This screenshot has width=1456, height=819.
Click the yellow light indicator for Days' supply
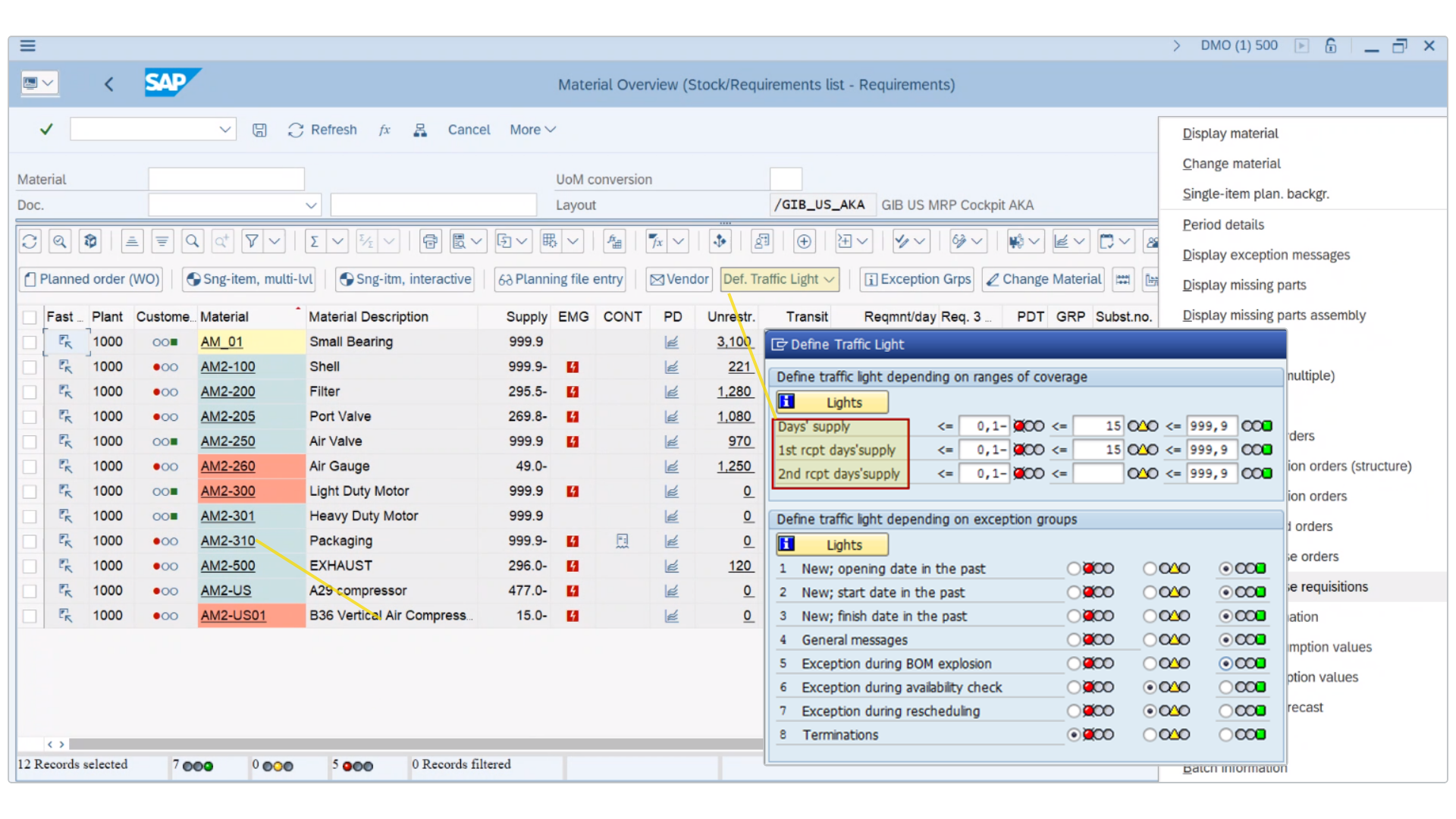[1143, 426]
